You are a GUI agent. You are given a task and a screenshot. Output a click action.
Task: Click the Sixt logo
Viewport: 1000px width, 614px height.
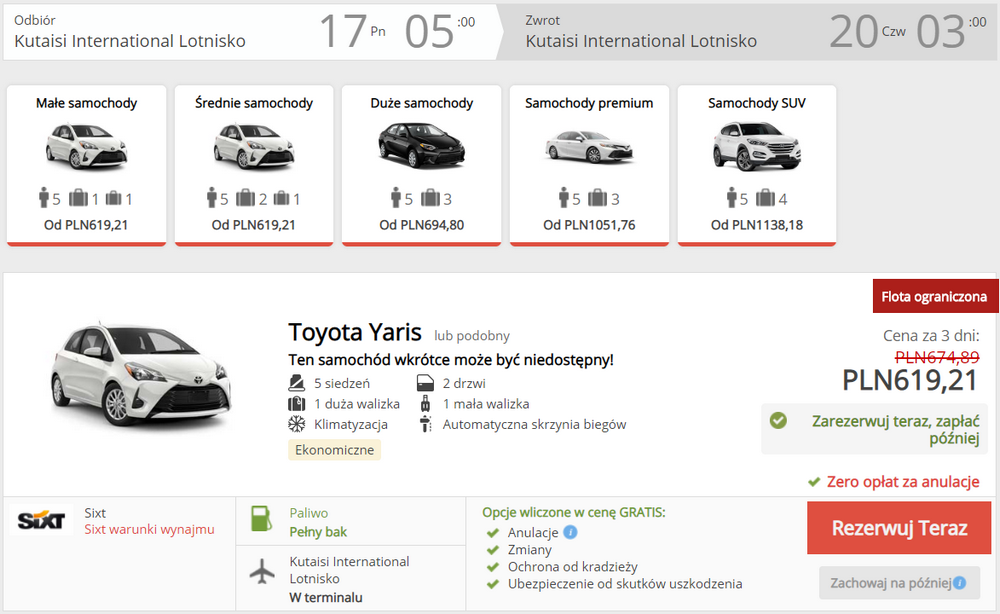41,520
